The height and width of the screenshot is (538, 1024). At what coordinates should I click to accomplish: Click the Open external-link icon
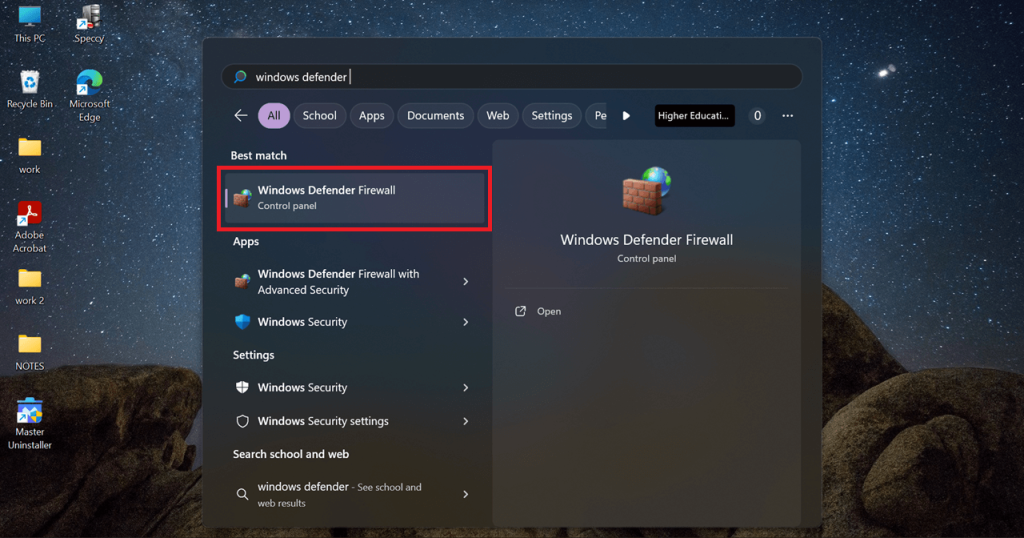[520, 311]
